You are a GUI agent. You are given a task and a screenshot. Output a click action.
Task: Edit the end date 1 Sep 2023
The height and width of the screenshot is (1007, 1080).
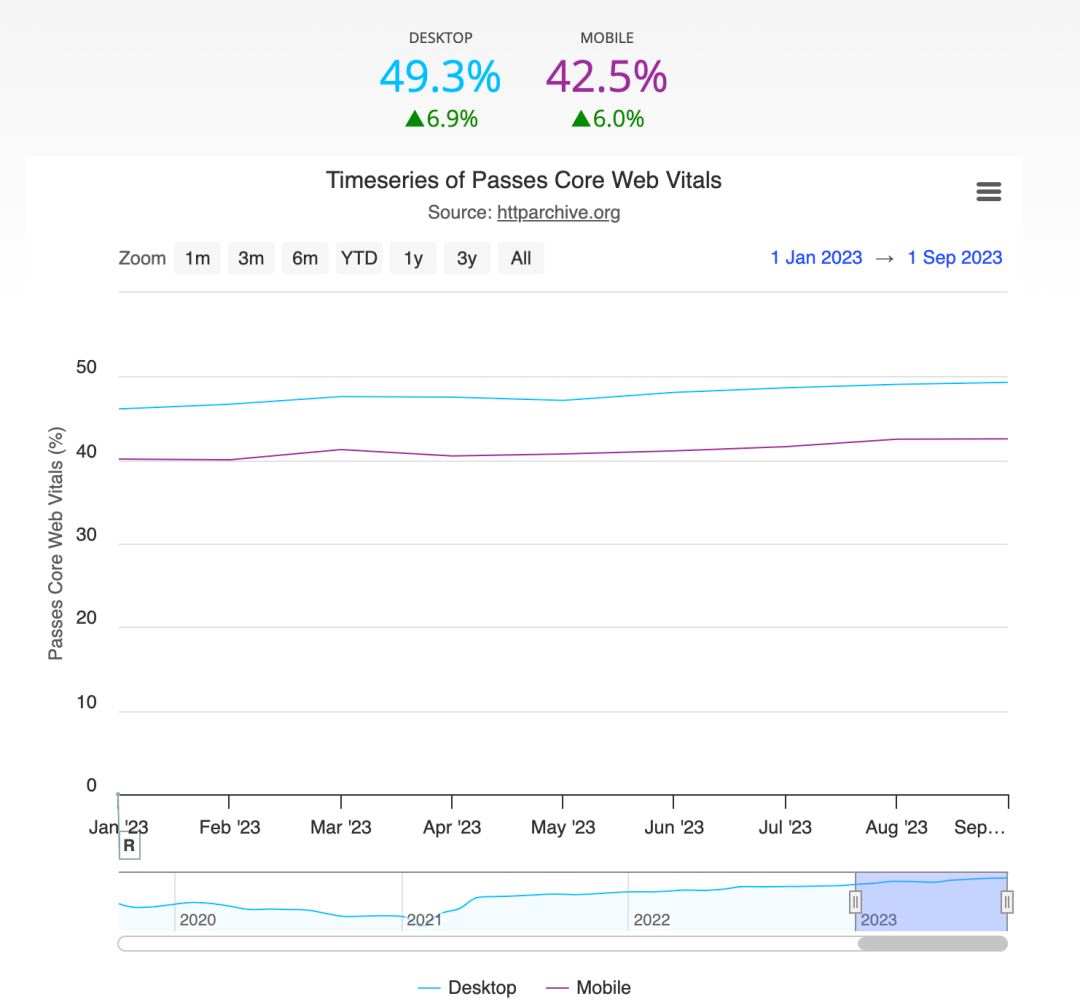pos(955,258)
